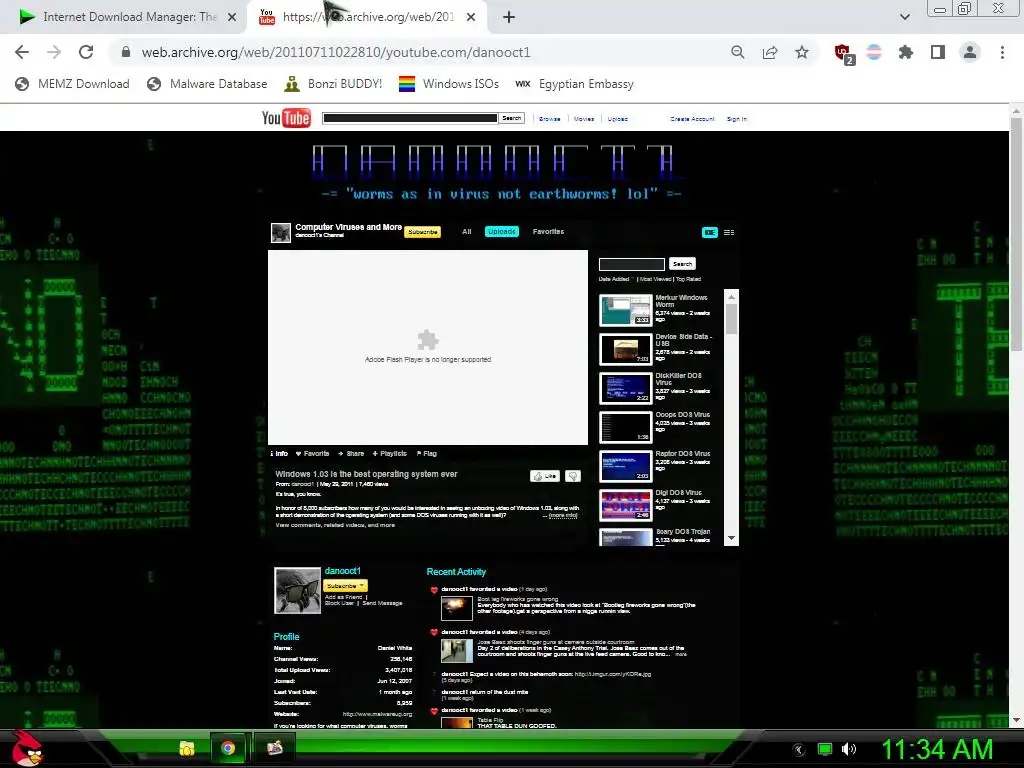Open the Bonzi BUDDY! bookmark

tap(333, 84)
